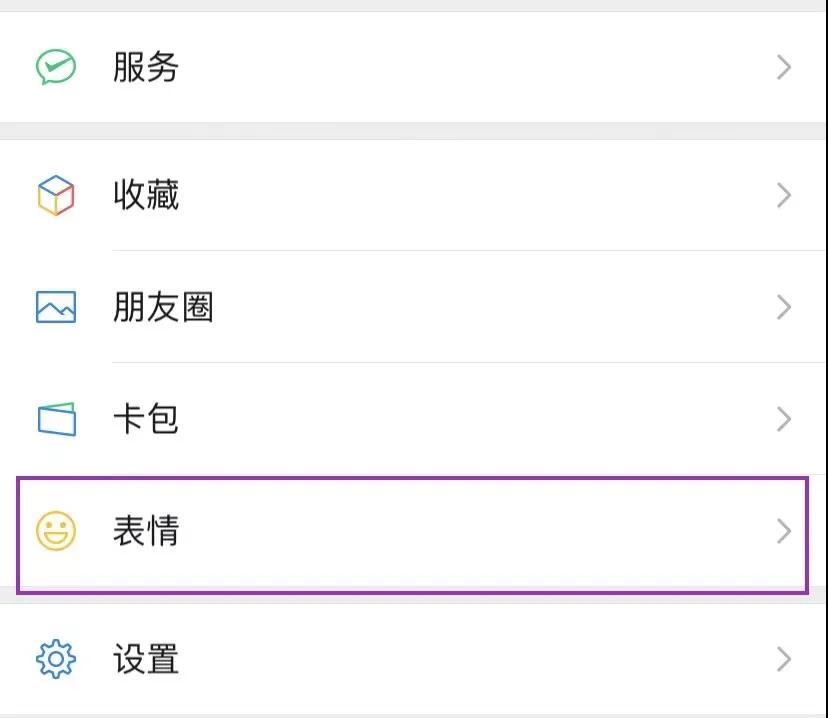Tap the 表情 text label
The width and height of the screenshot is (828, 718).
coord(146,531)
